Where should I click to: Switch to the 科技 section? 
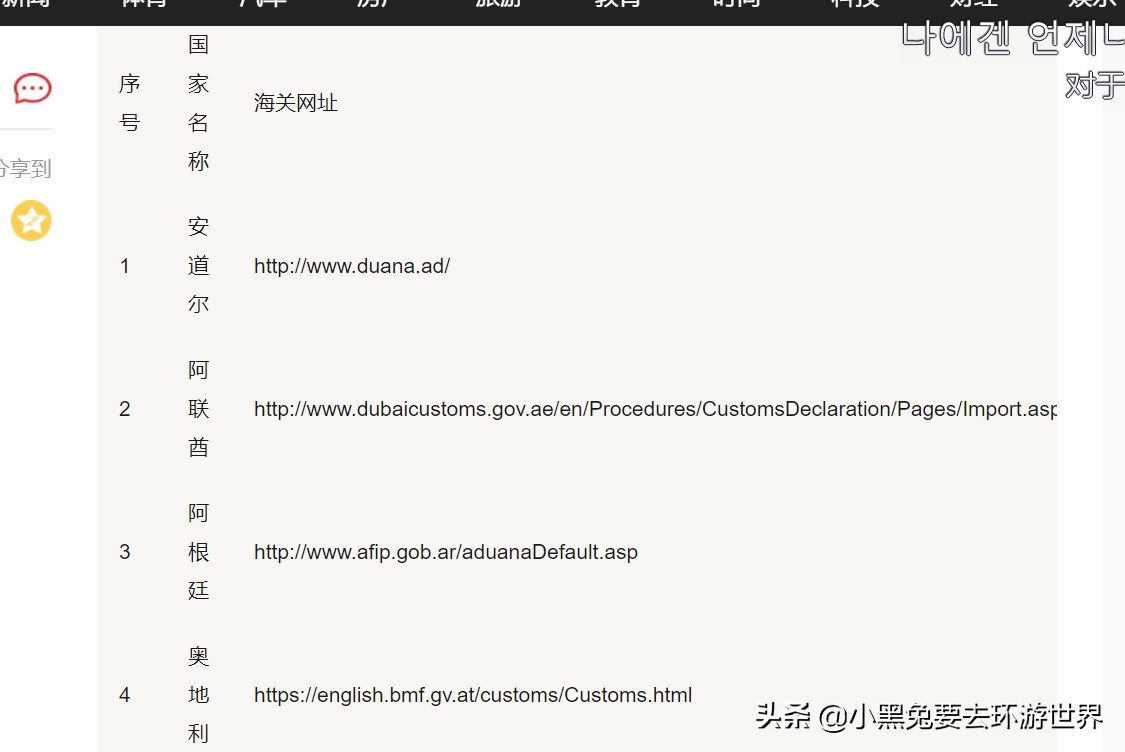pyautogui.click(x=853, y=6)
